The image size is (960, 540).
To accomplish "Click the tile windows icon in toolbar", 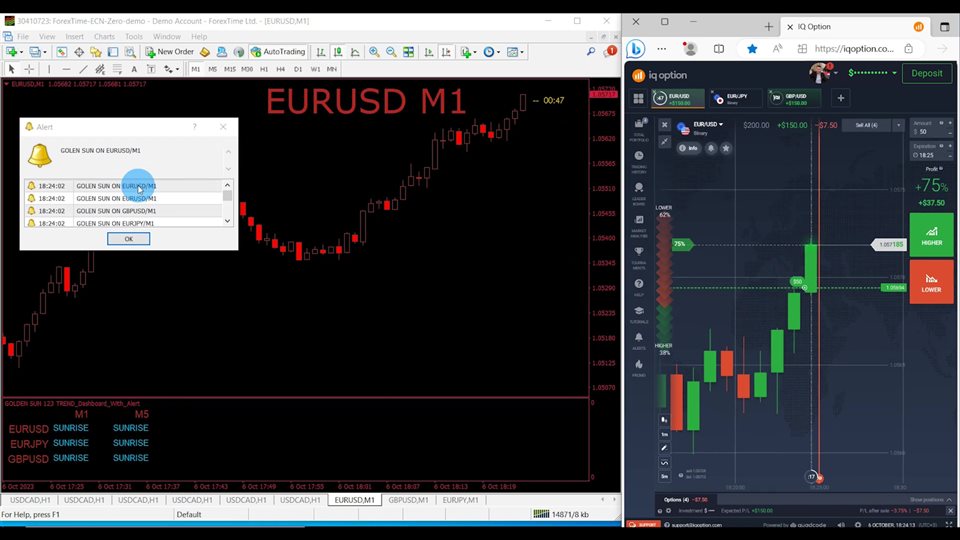I will pos(408,52).
